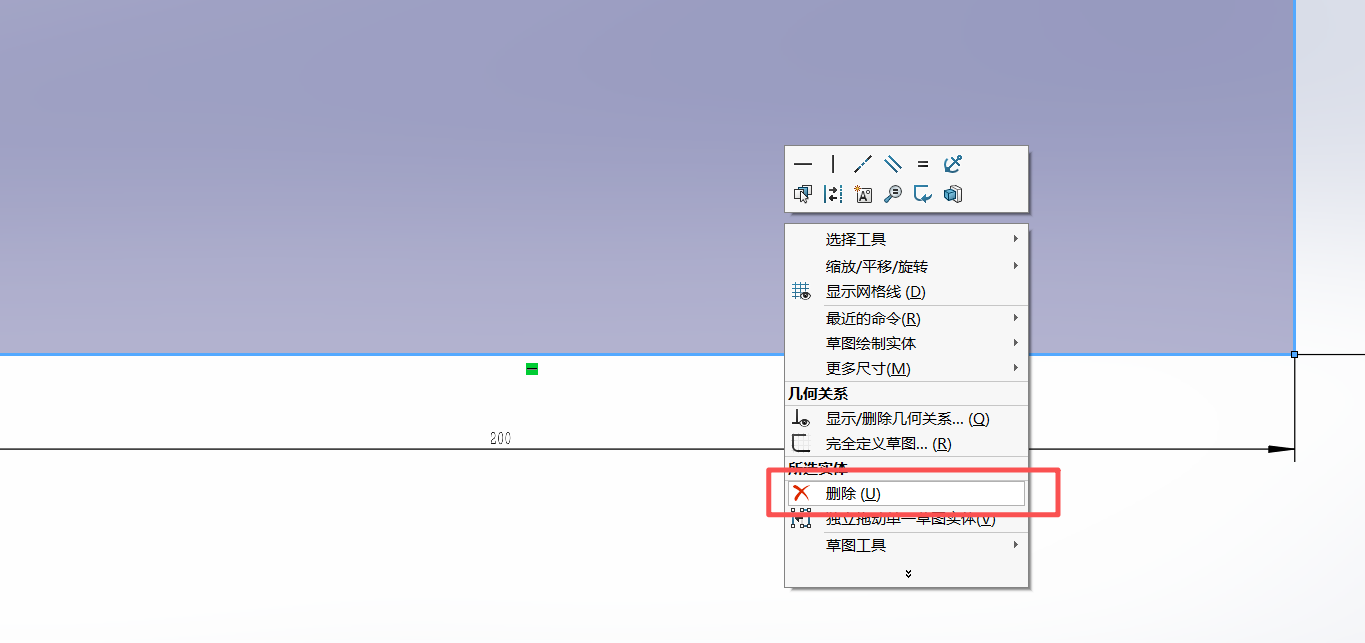Click 完全定义草图... (R)

point(888,444)
